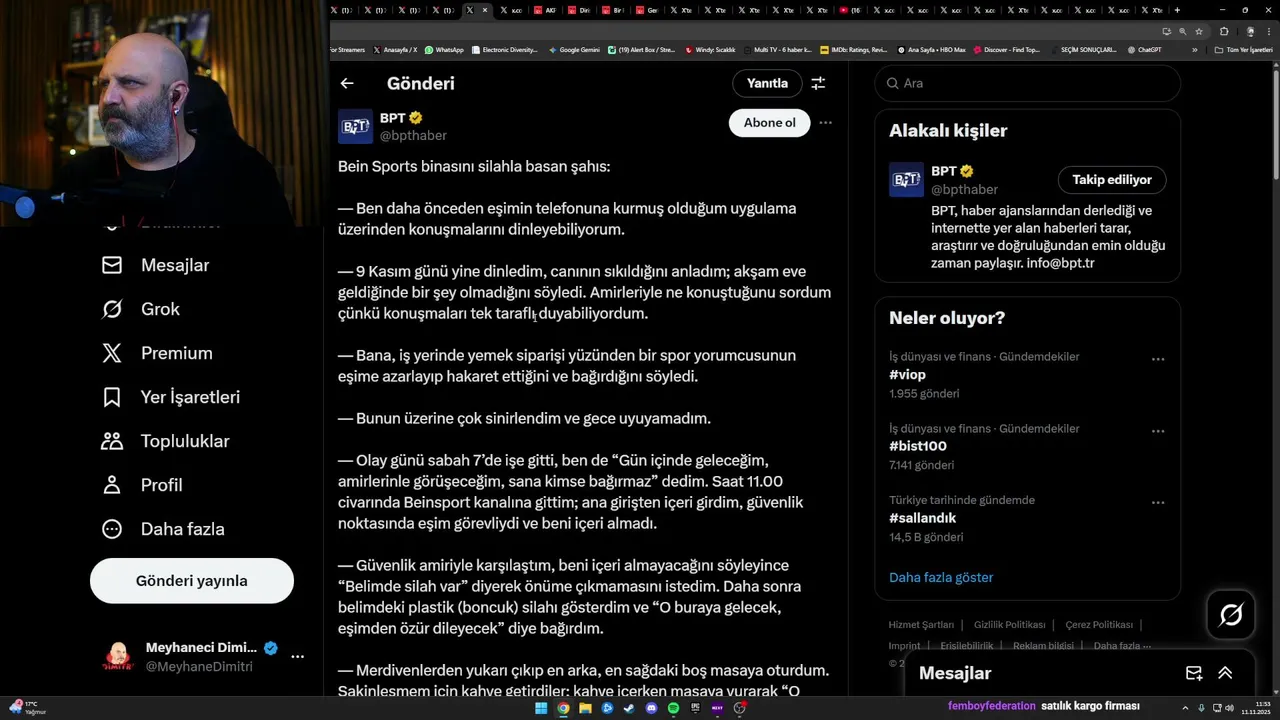
Task: Open the #bist100 trending topic
Action: 918,446
